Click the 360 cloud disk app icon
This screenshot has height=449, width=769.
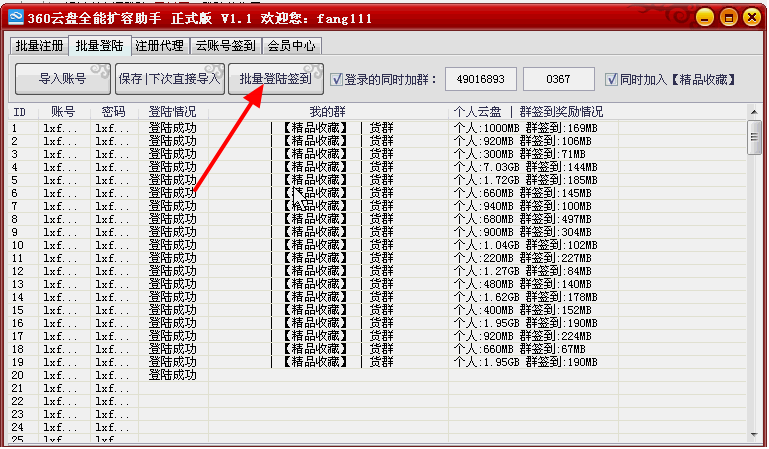pyautogui.click(x=15, y=17)
